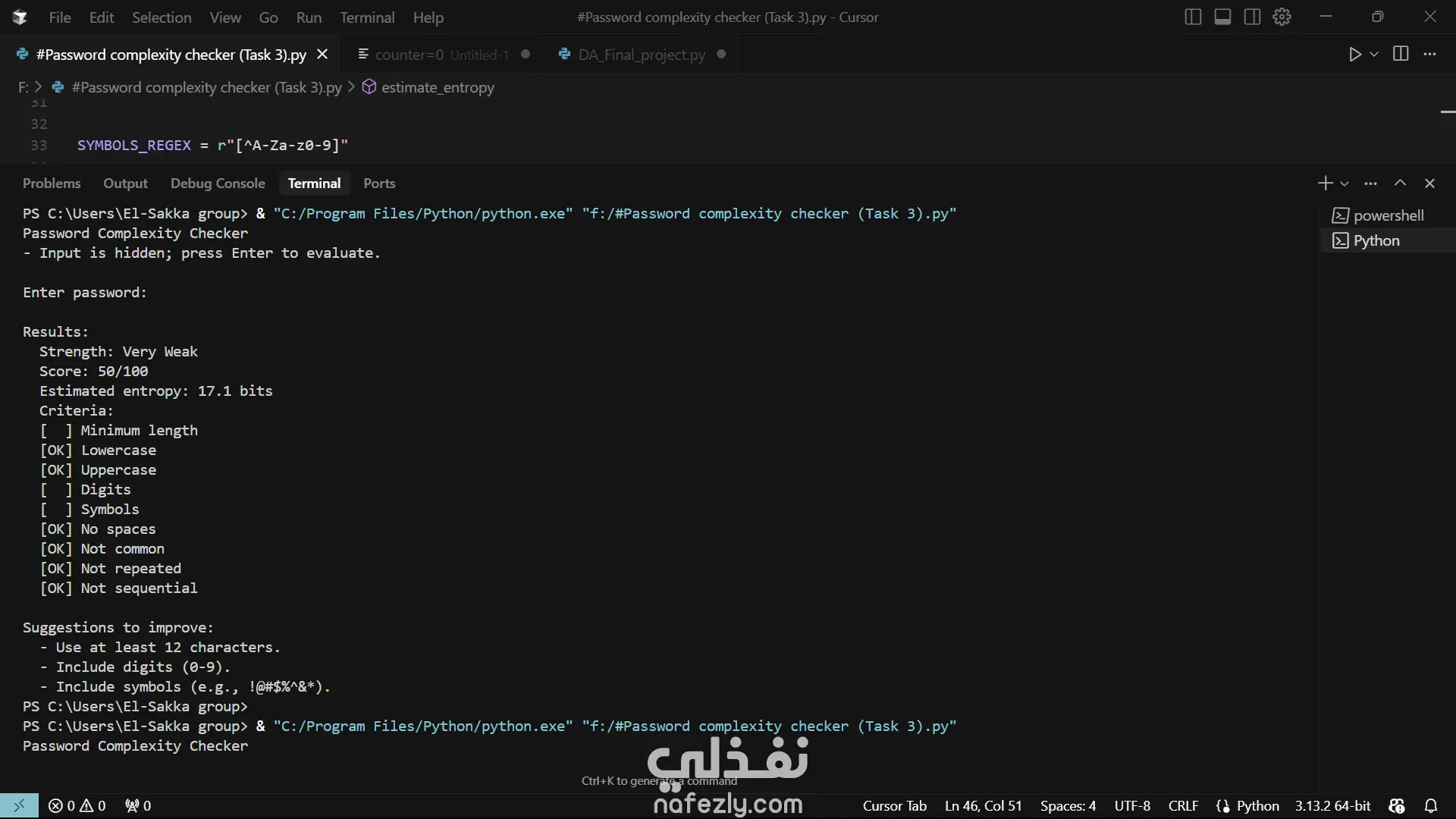Expand new terminal launch profile dropdown
The image size is (1456, 819).
click(x=1345, y=184)
